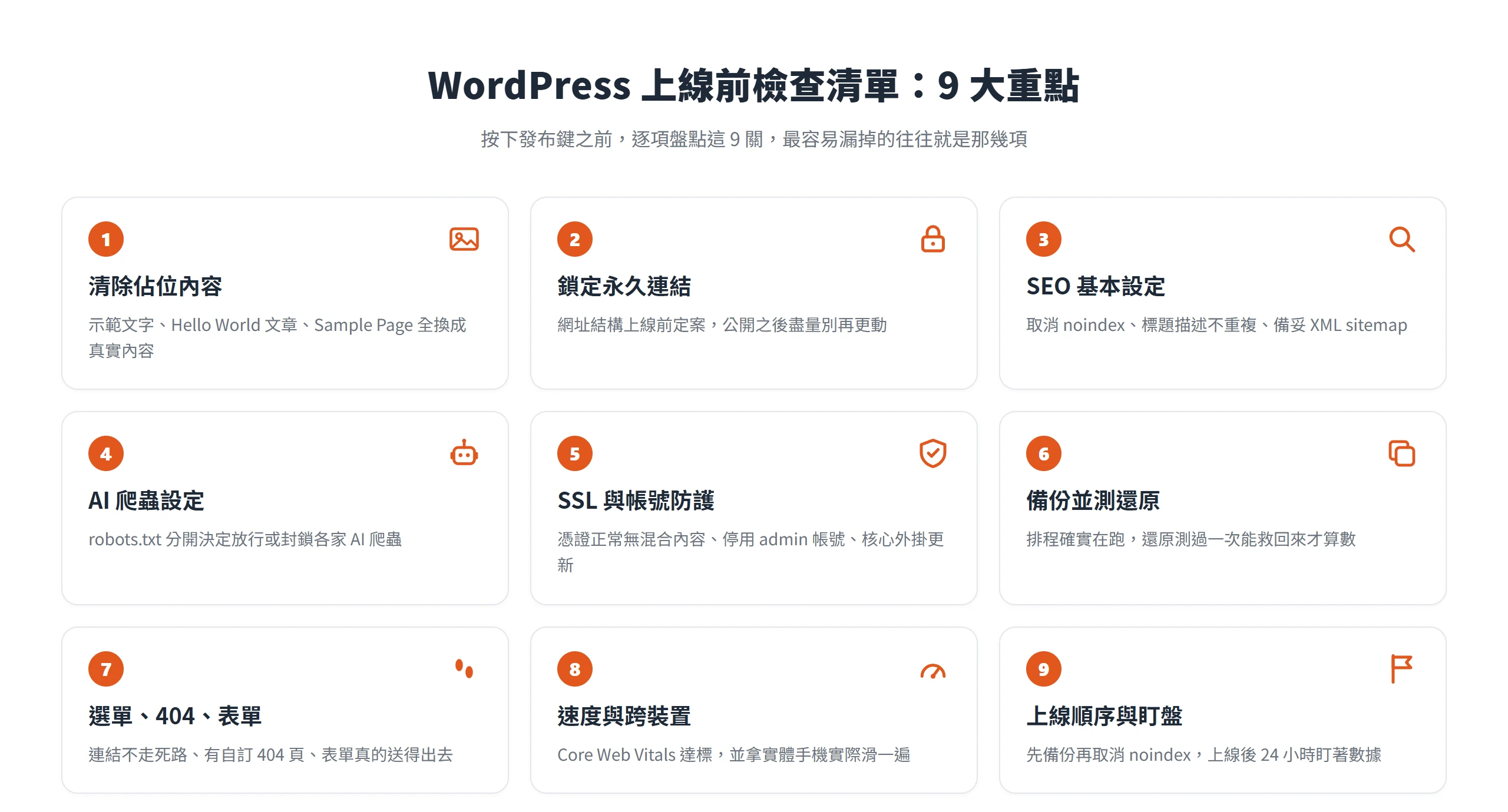Click the padlock icon on the 鎖定永久連結 card
Screen dimensions: 1508x812
pos(933,239)
